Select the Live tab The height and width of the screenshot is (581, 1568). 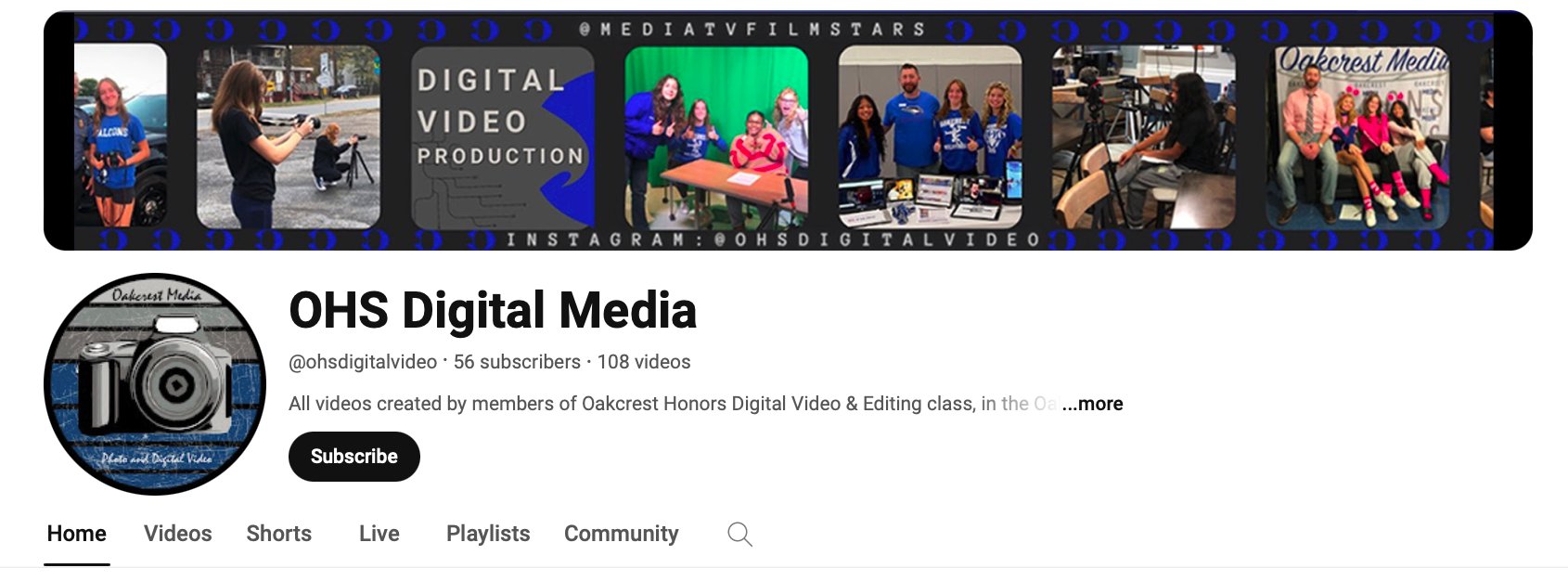click(x=379, y=534)
